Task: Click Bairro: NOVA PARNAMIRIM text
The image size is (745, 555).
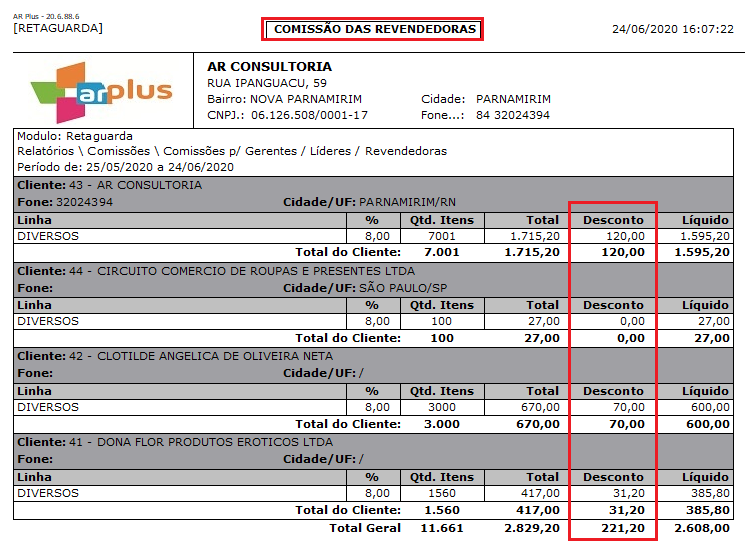Action: click(285, 99)
